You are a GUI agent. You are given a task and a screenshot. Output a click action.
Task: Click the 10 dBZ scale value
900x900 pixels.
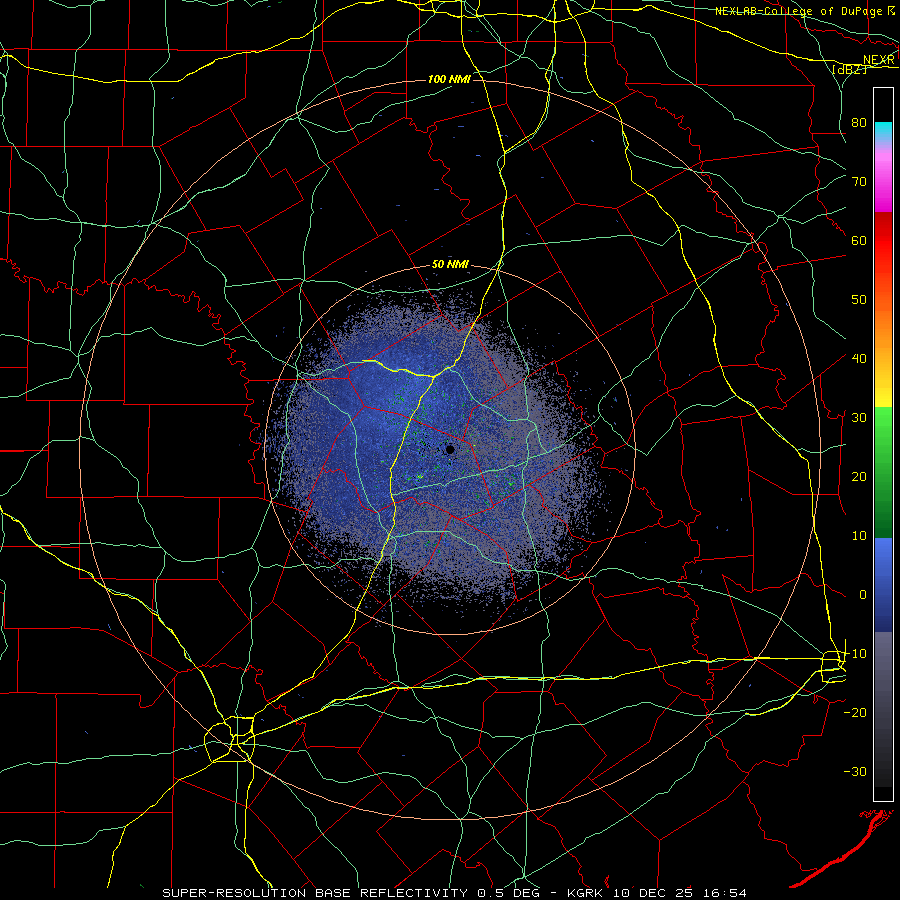tap(859, 536)
